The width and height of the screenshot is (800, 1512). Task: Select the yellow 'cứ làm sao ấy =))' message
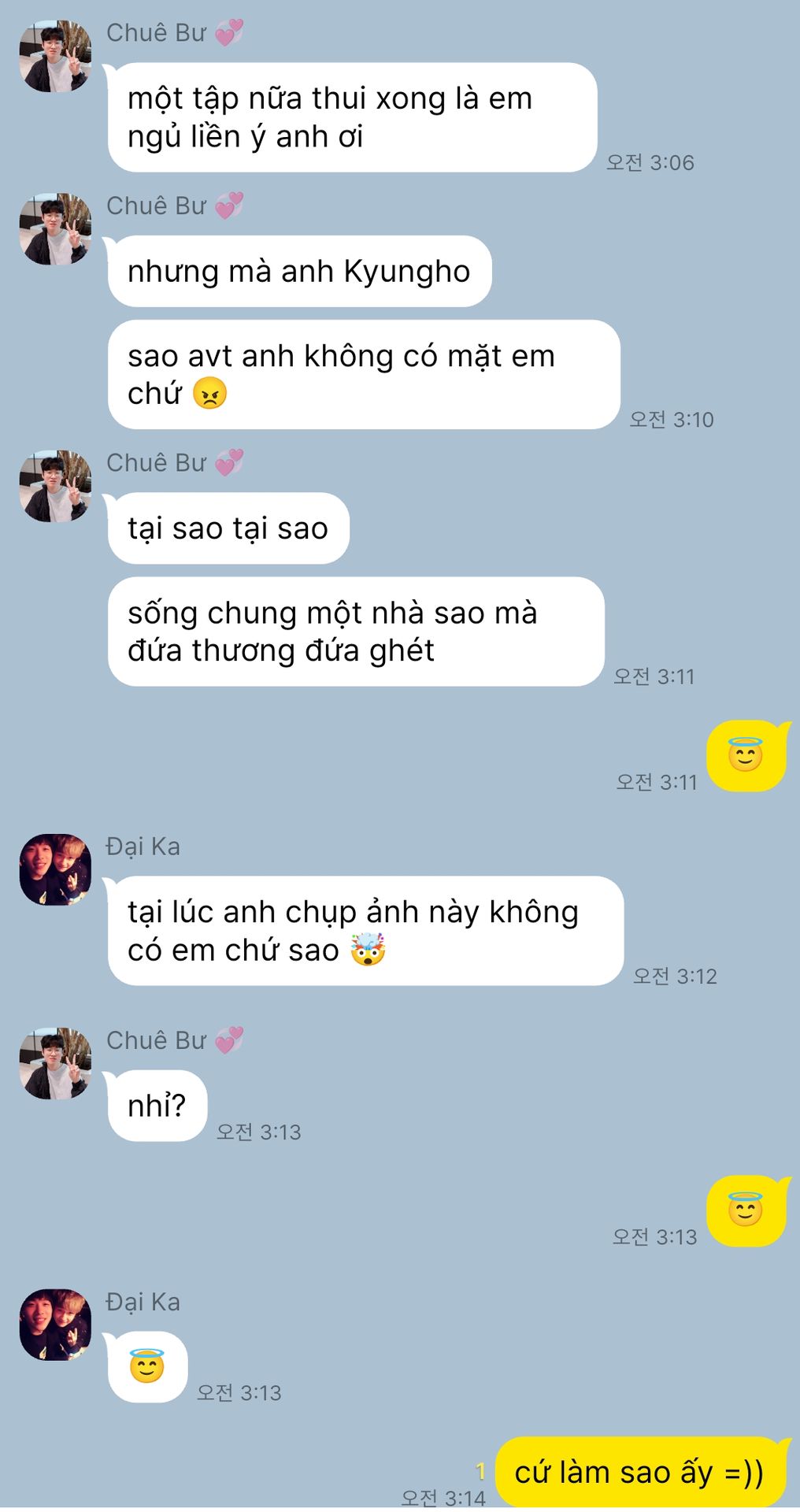click(x=641, y=1472)
